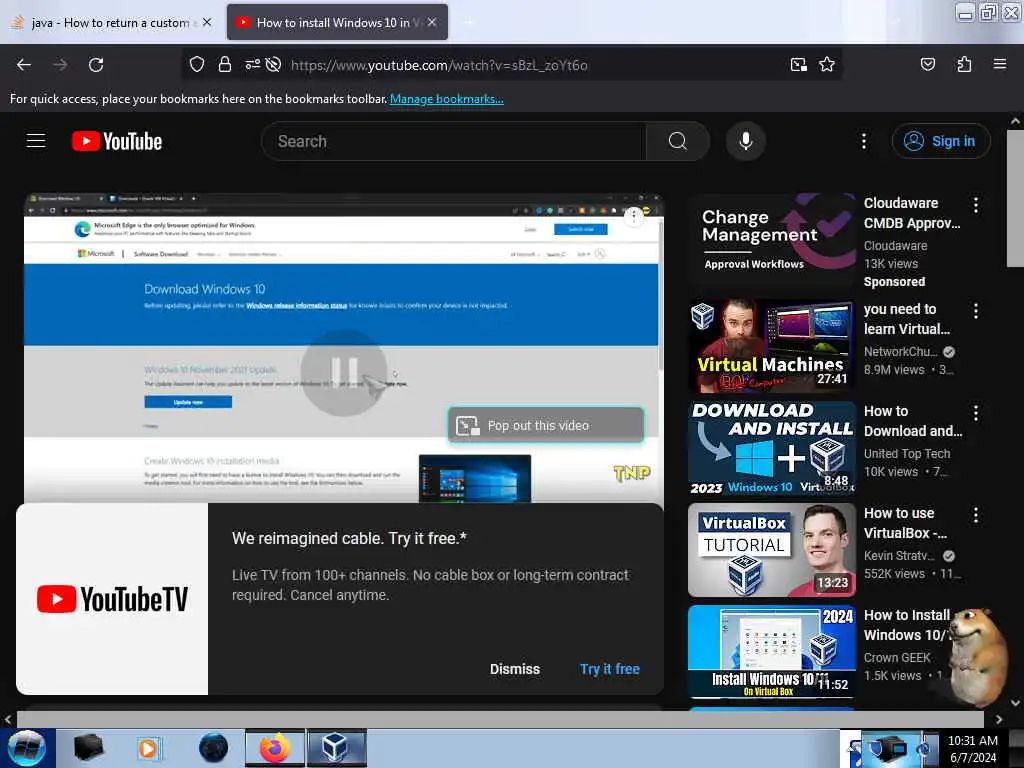Click the United Top Tech channel name
The height and width of the screenshot is (768, 1024).
tap(907, 453)
